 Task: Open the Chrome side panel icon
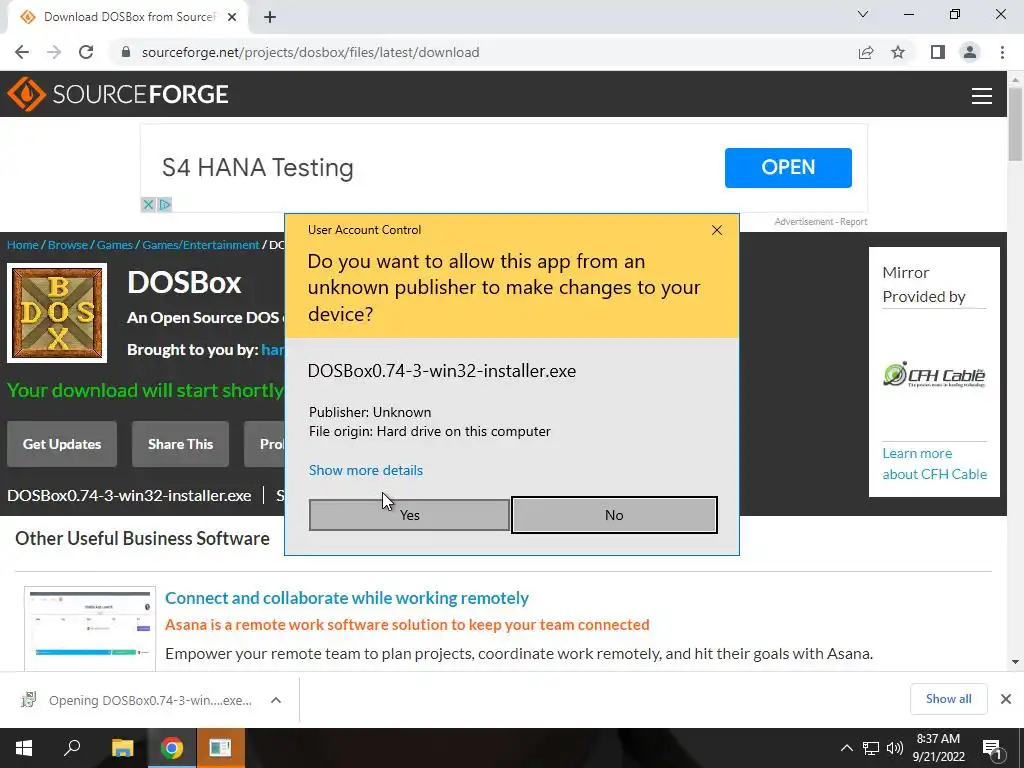(x=938, y=52)
